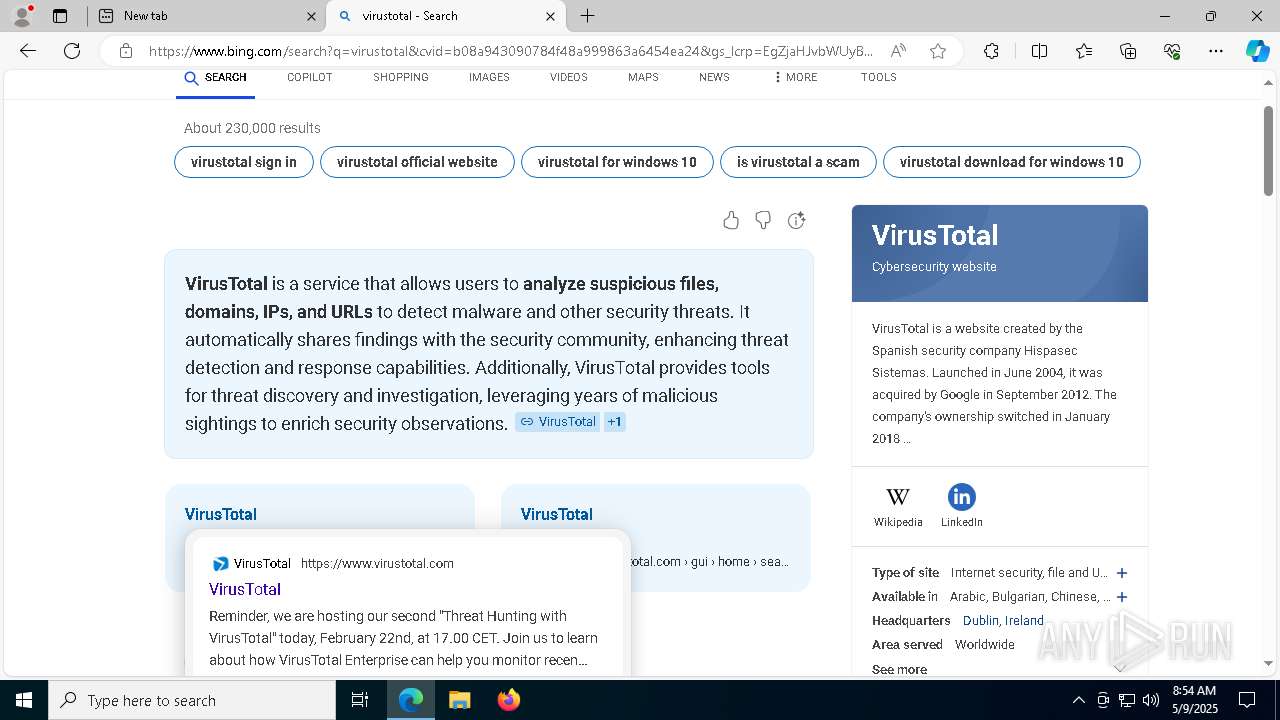Open the VirusTotal source link badge
Image resolution: width=1280 pixels, height=720 pixels.
pyautogui.click(x=557, y=422)
